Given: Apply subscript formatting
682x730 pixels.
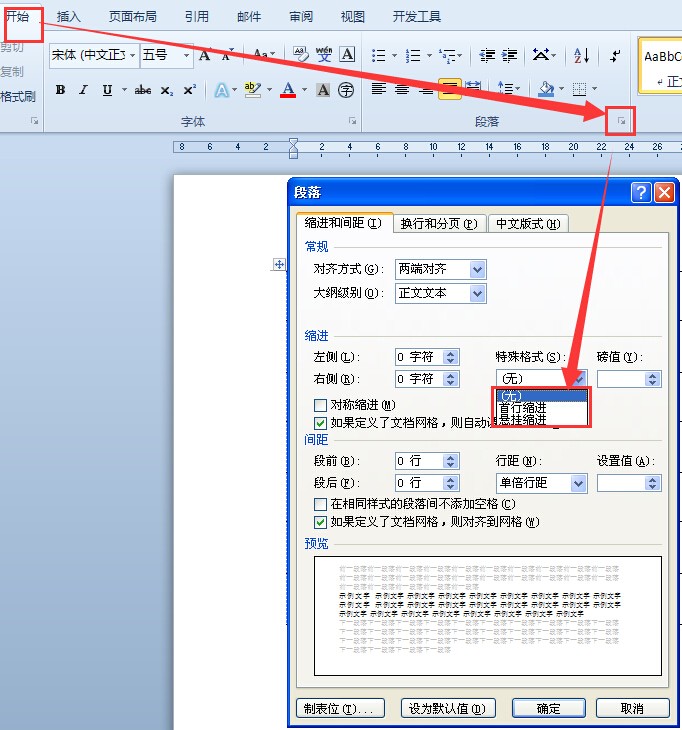Looking at the screenshot, I should (x=167, y=90).
